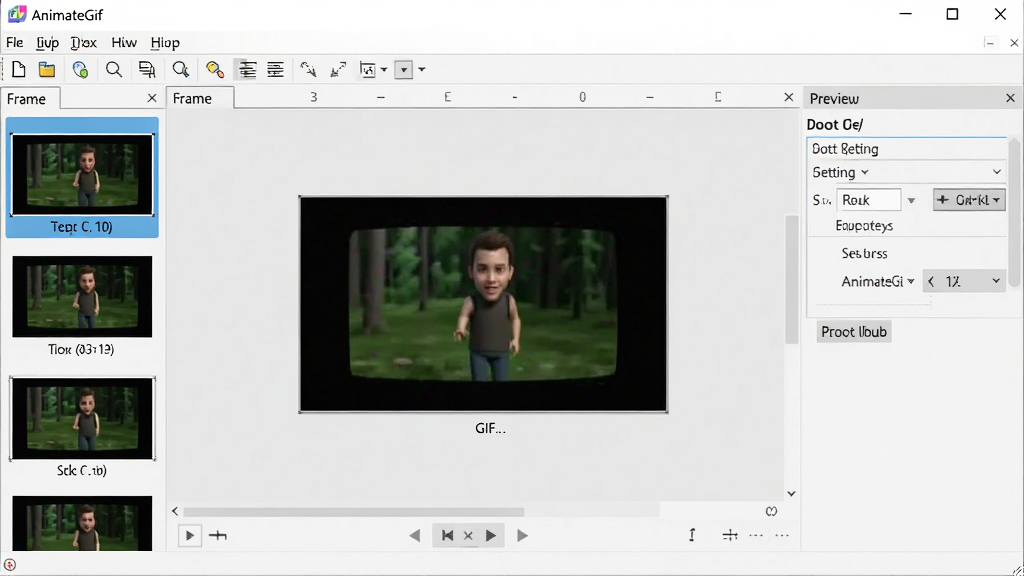Open a file using the yellow folder icon

point(47,69)
